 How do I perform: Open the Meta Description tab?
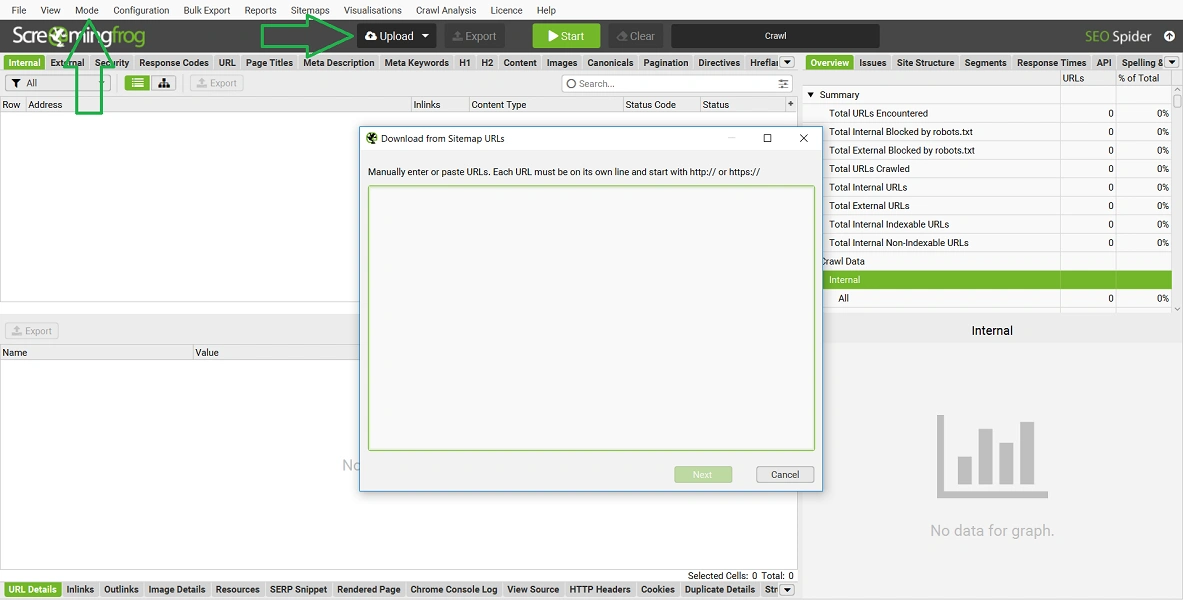(339, 63)
